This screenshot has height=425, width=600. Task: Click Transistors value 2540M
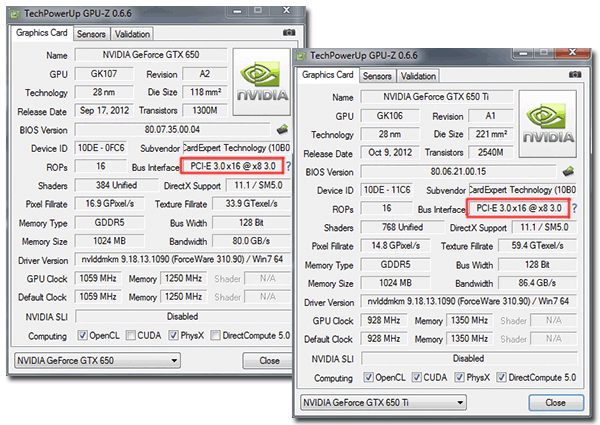coord(491,153)
